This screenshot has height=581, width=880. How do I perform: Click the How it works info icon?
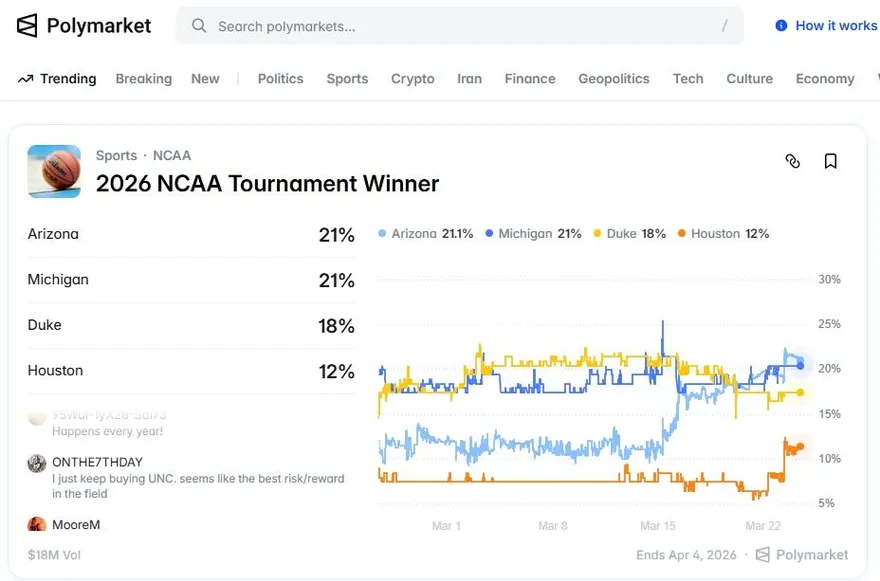[x=781, y=26]
